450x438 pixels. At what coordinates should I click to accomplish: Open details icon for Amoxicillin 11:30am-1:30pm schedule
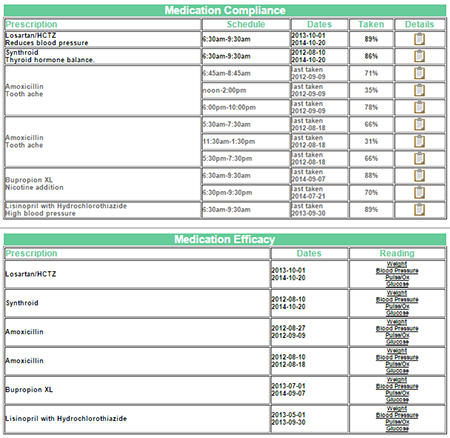point(419,141)
